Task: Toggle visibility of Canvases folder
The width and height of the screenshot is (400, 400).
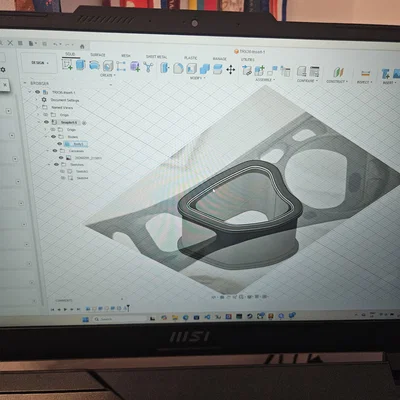Action: (55, 151)
